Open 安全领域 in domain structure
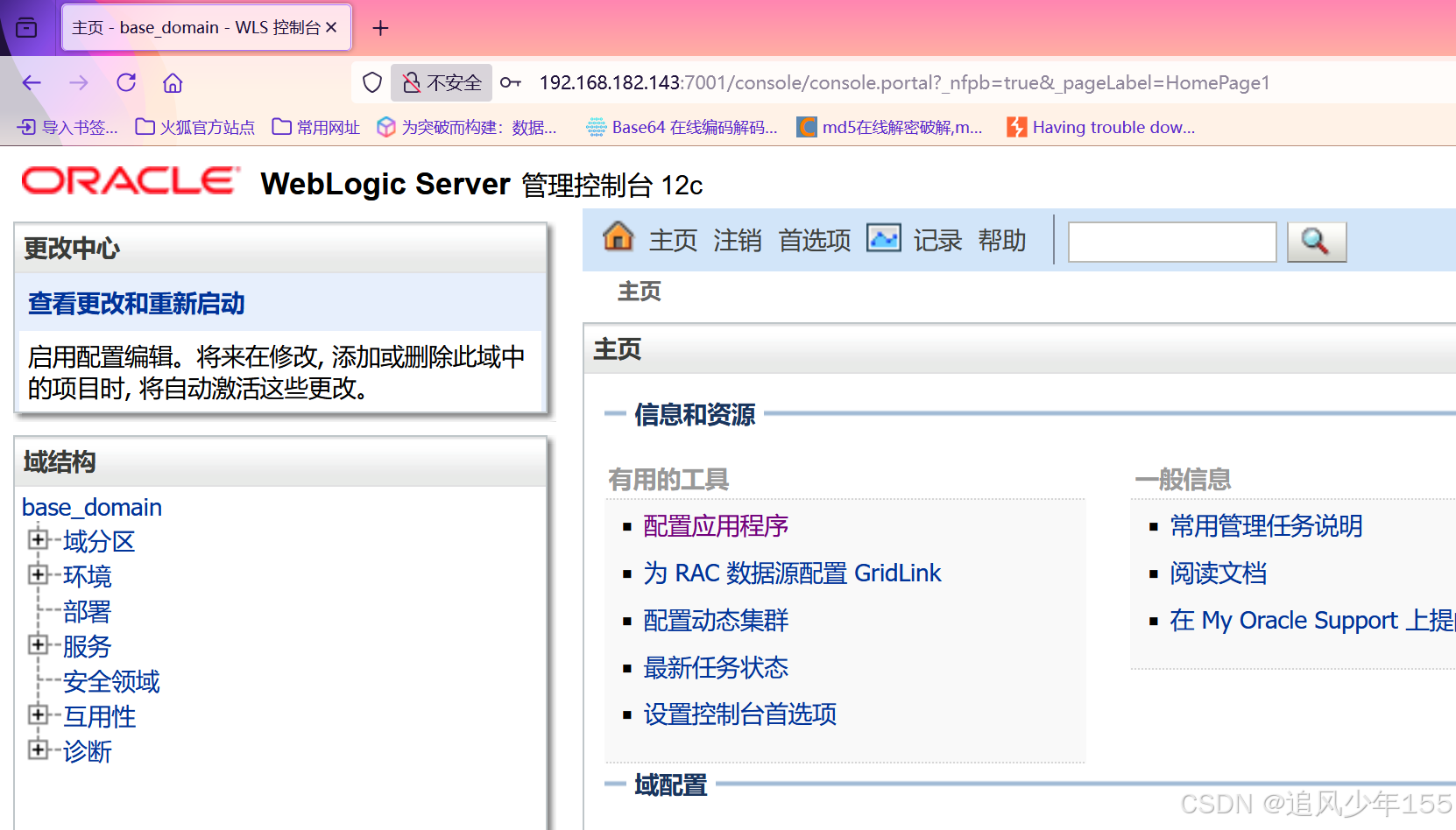Viewport: 1456px width, 830px height. (111, 682)
